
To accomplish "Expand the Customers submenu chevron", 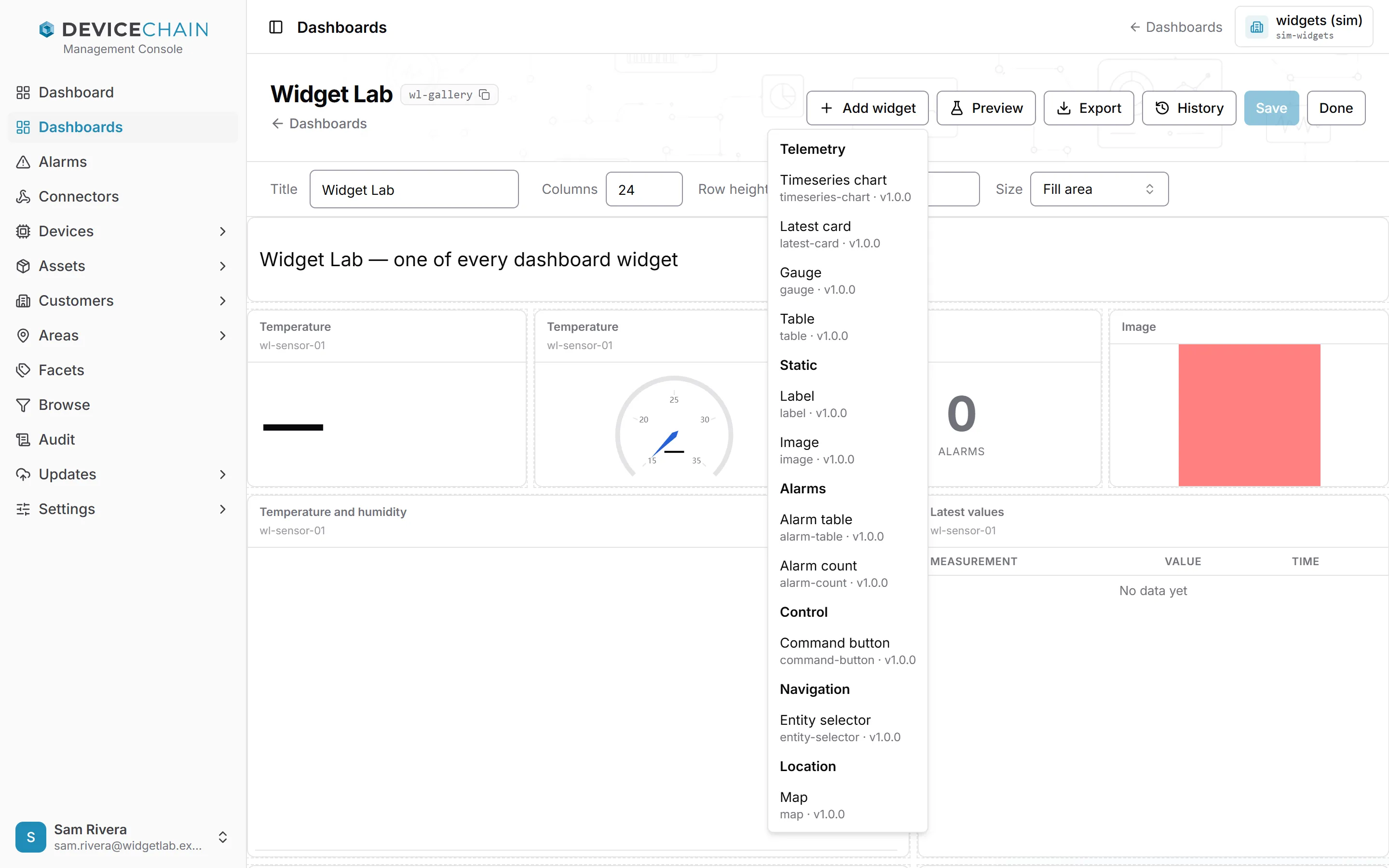I will point(223,301).
